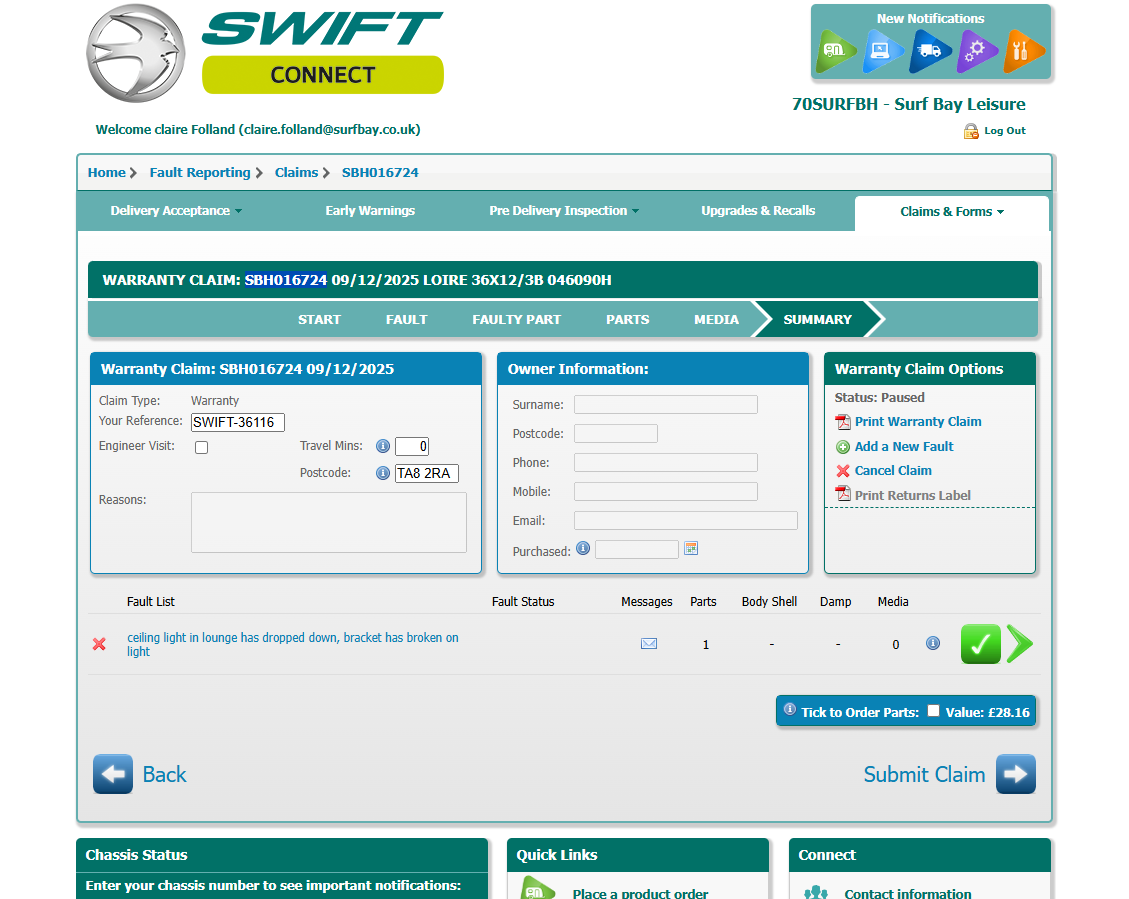Go to the MEDIA step
This screenshot has width=1129, height=899.
click(x=716, y=320)
